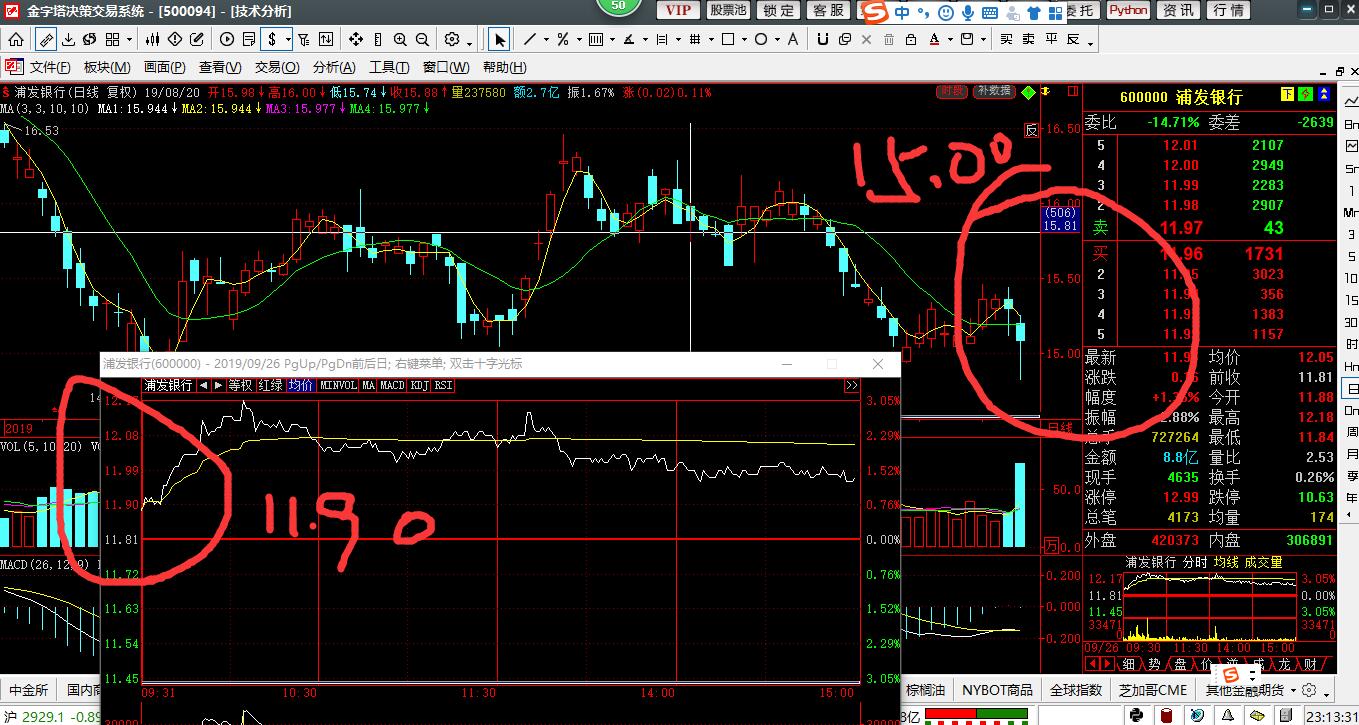Click the Python icon in status bar
Viewport: 1359px width, 725px height.
click(x=1136, y=715)
